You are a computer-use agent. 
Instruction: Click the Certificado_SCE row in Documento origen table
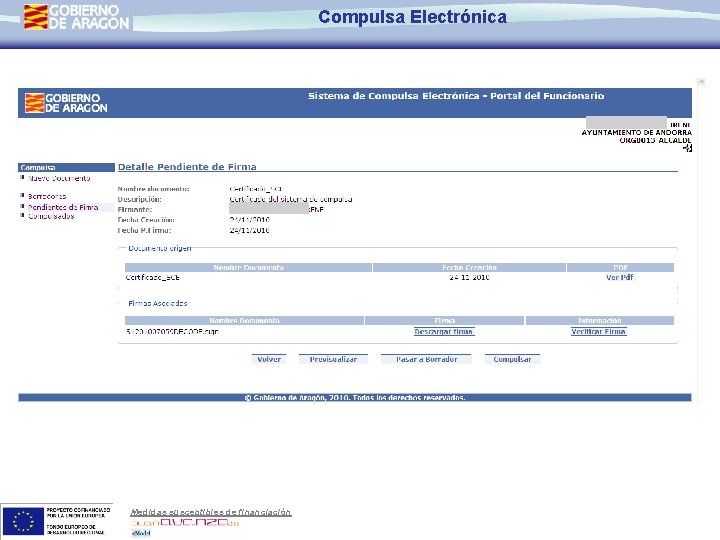click(x=399, y=277)
